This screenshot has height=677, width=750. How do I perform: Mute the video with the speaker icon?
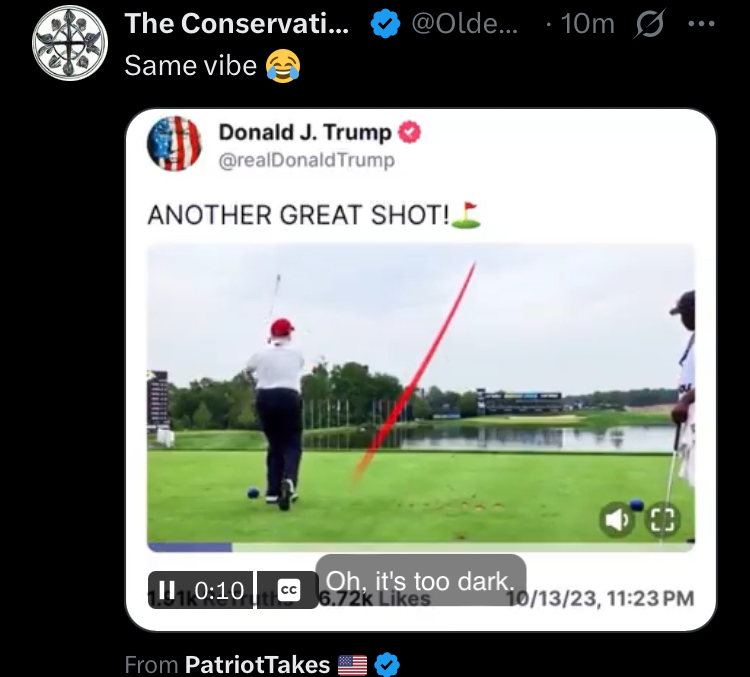tap(617, 519)
